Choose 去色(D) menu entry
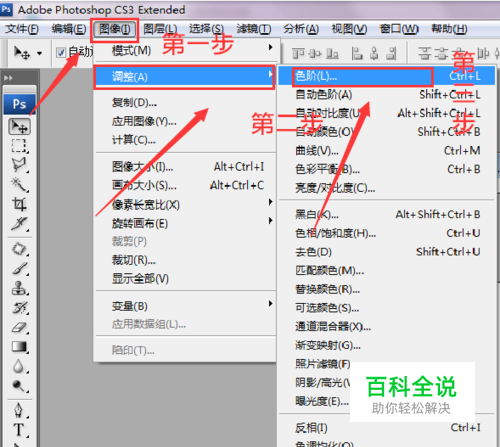The width and height of the screenshot is (500, 447). [387, 252]
